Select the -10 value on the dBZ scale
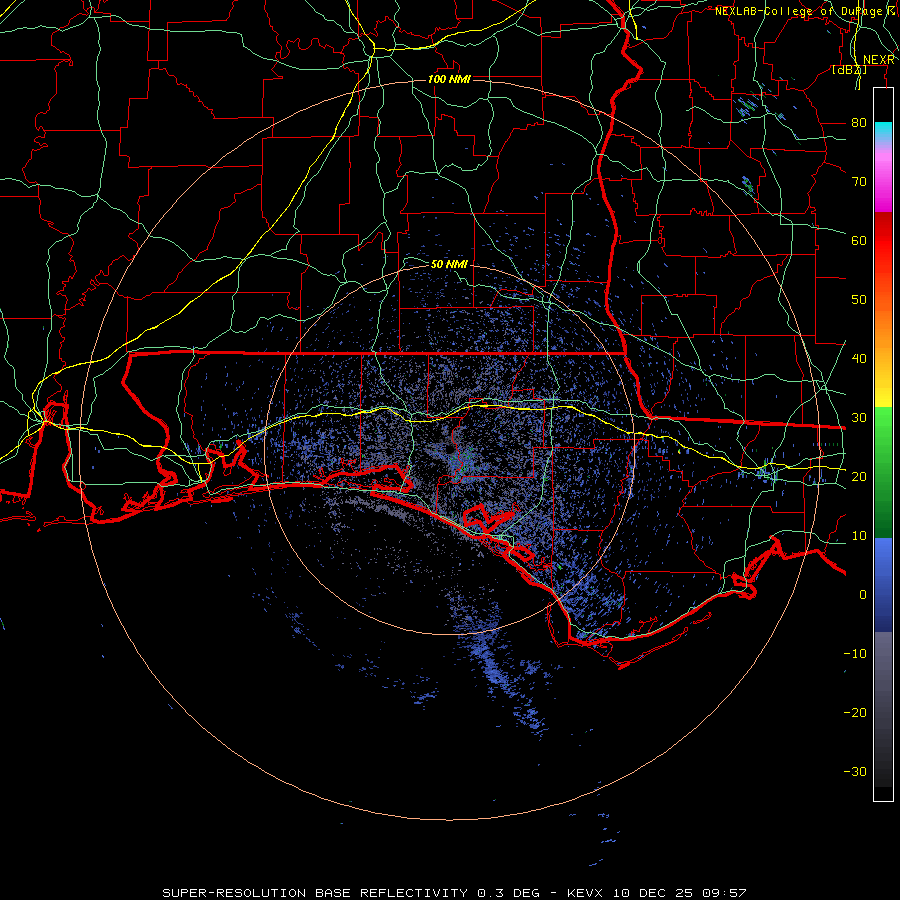 click(855, 653)
